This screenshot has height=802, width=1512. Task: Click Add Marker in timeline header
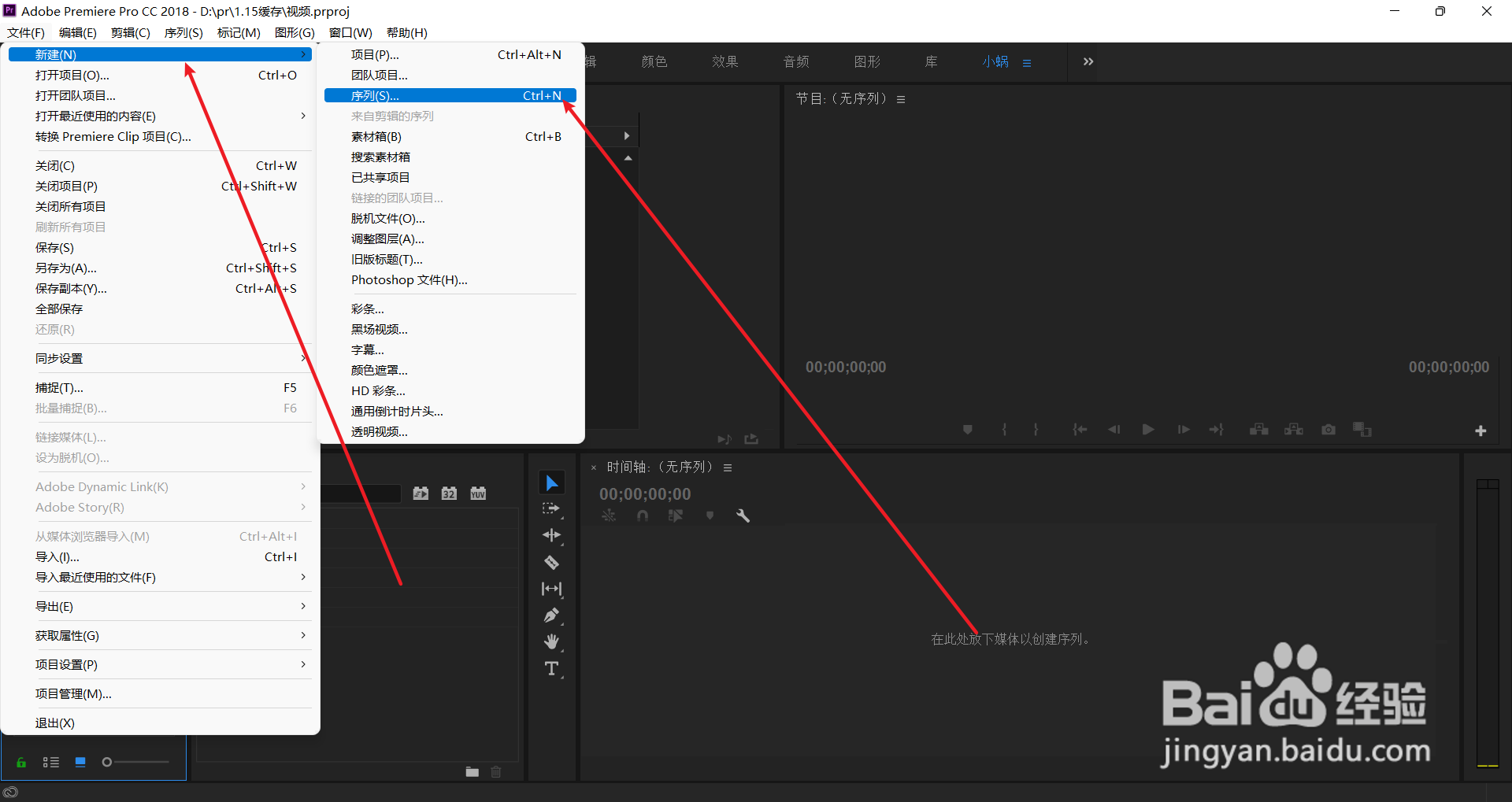click(x=710, y=516)
